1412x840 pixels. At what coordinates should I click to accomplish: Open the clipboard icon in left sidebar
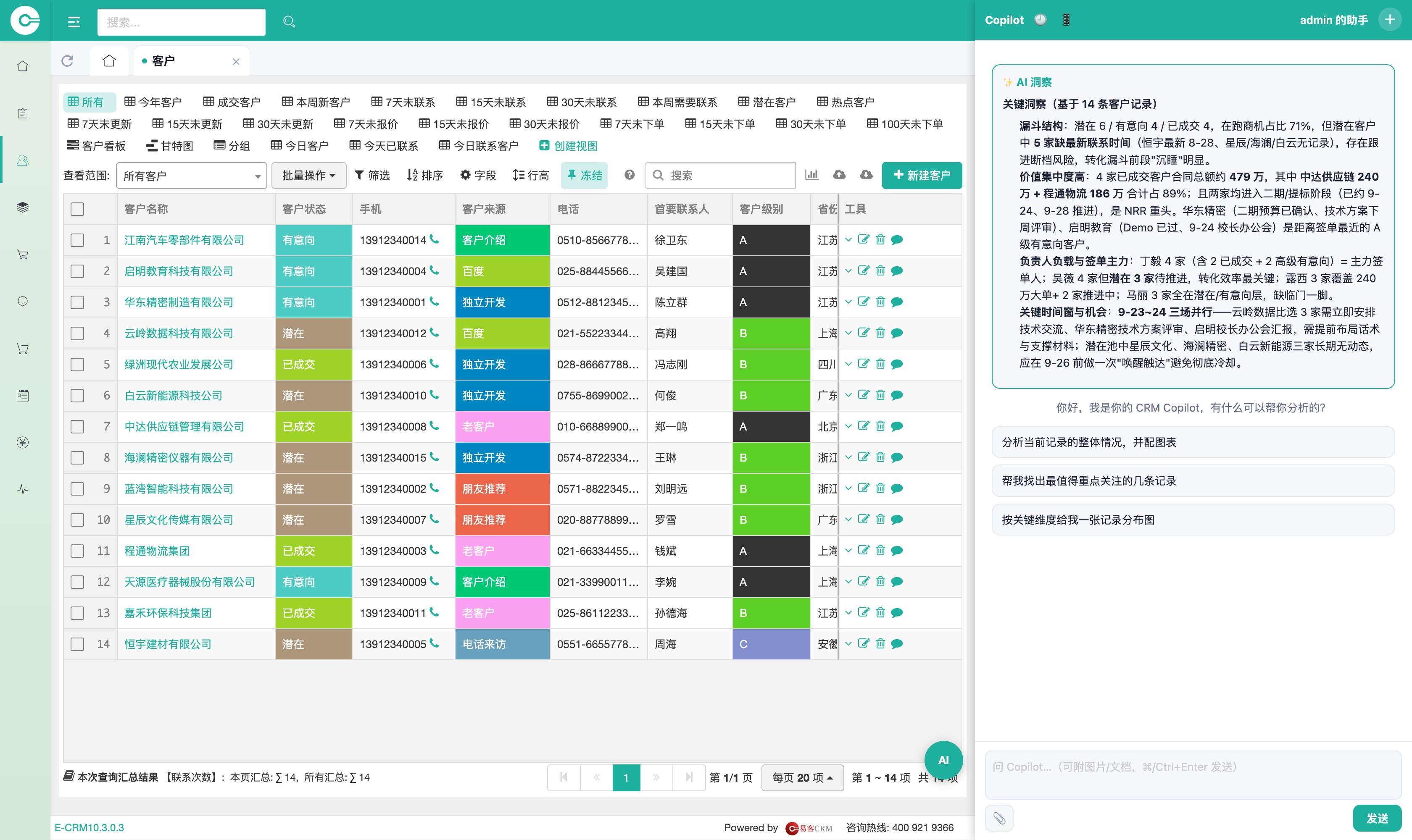click(x=23, y=113)
